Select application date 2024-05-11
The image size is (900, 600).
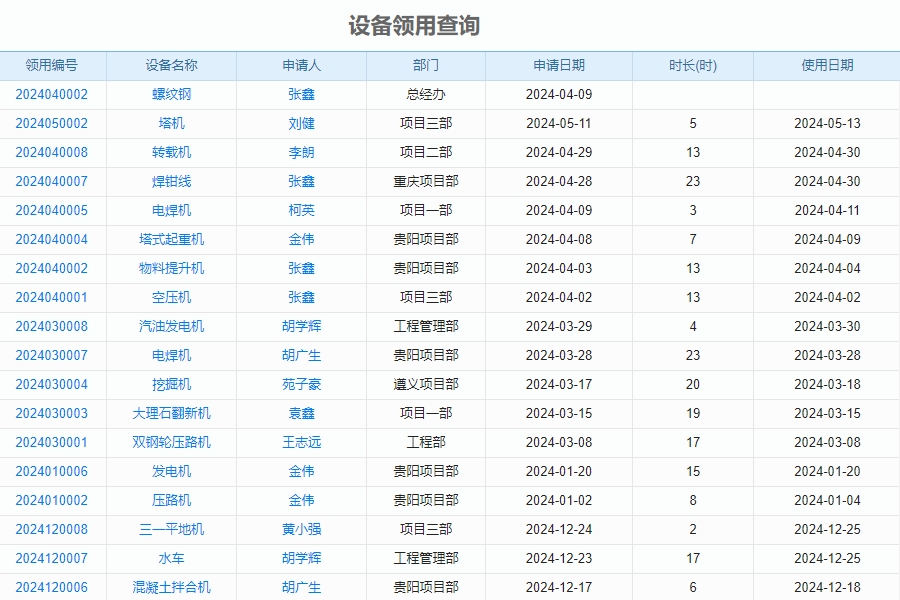tap(559, 123)
